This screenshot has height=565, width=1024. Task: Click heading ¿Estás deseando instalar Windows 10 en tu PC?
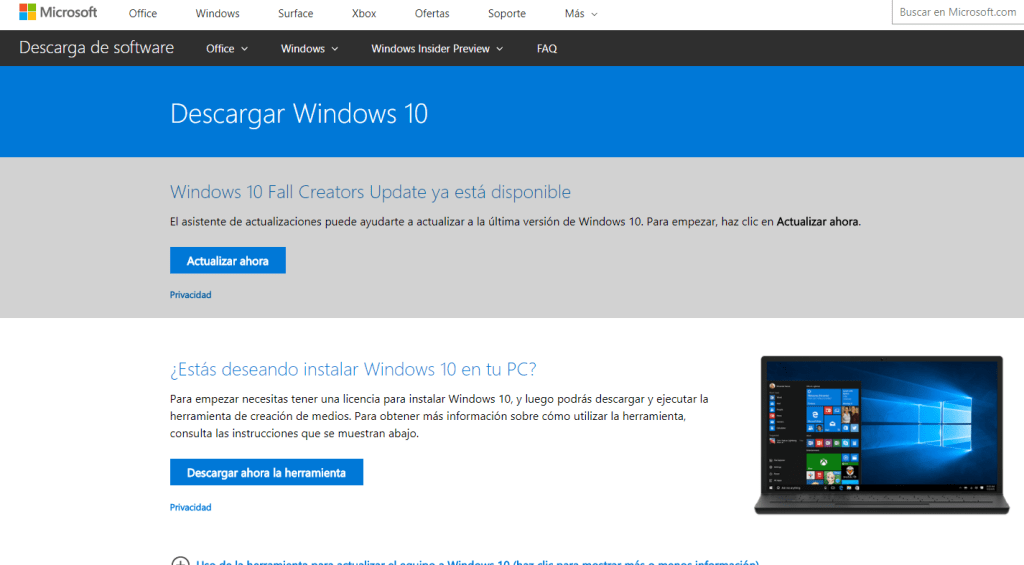point(353,369)
